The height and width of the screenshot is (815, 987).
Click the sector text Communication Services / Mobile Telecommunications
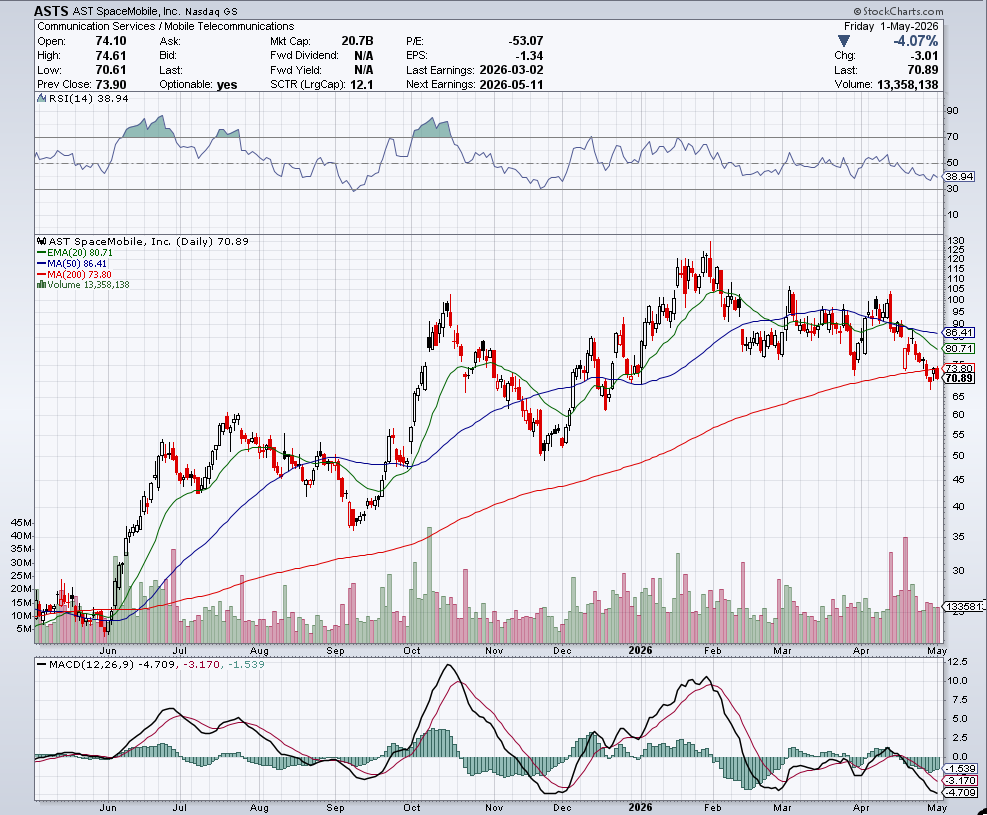tap(166, 26)
